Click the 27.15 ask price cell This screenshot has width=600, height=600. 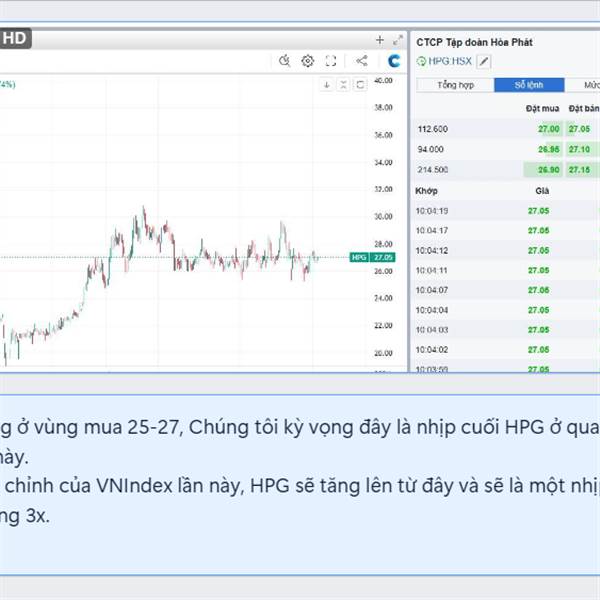click(x=579, y=170)
